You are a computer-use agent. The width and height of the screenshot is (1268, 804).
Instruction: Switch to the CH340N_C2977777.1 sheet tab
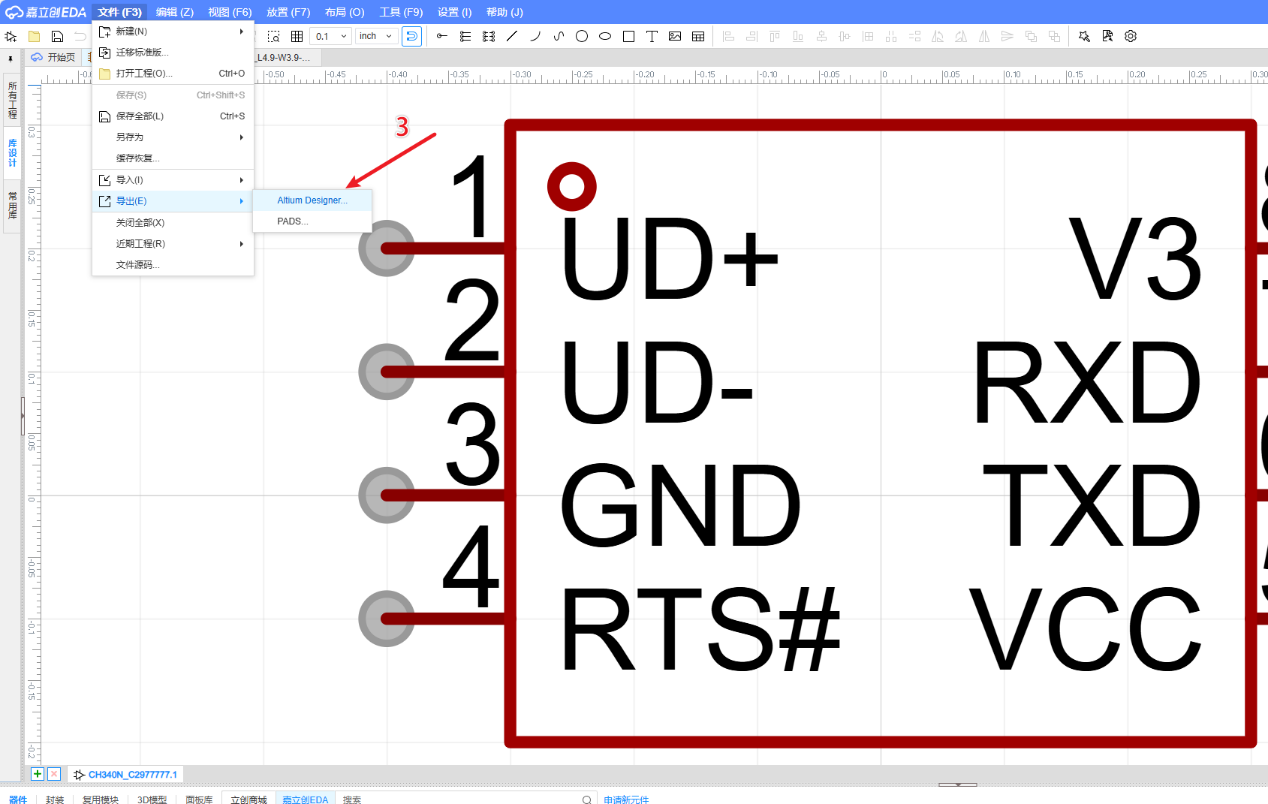click(125, 775)
